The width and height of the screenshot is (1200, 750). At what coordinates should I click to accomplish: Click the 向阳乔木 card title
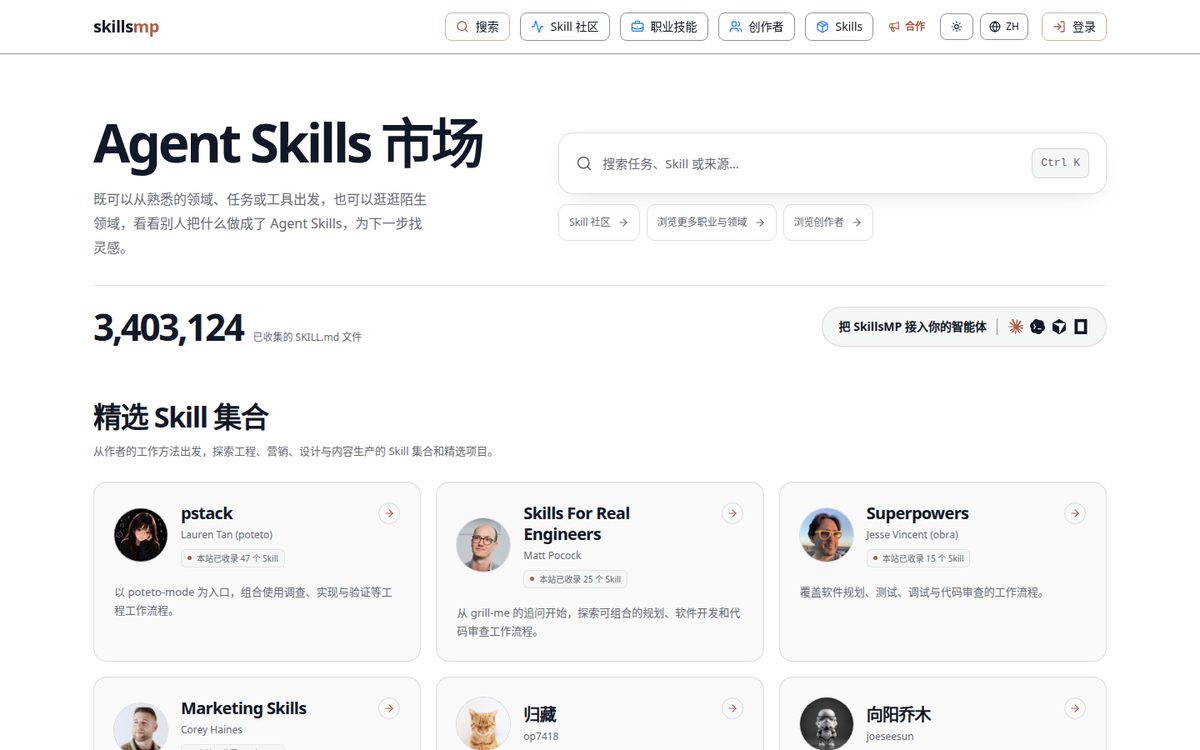898,714
